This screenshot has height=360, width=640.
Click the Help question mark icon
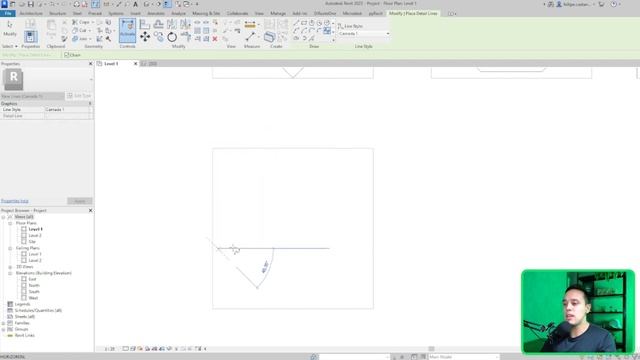(x=614, y=4)
